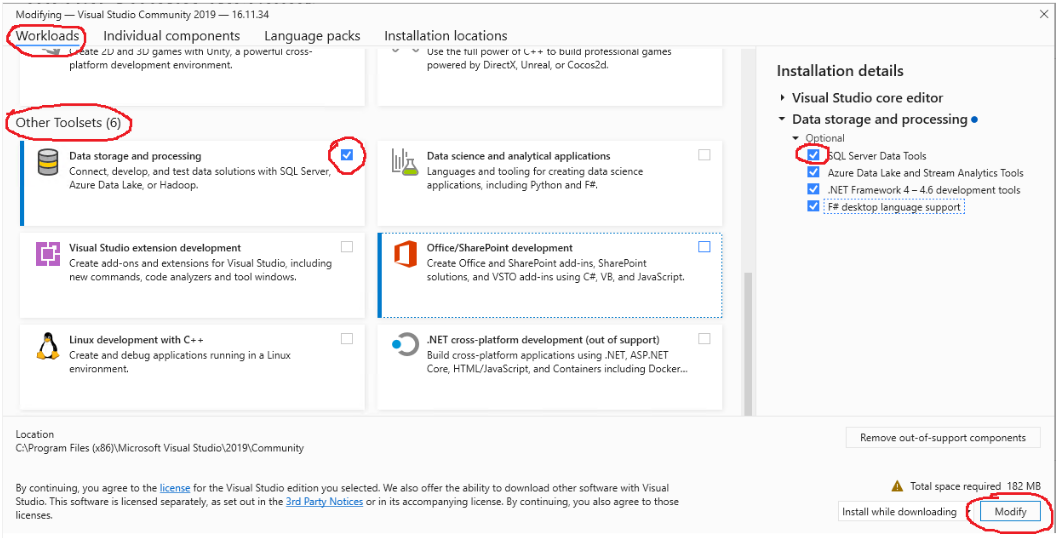Image resolution: width=1057 pixels, height=538 pixels.
Task: Uncheck SQL Server Data Tools
Action: click(813, 155)
